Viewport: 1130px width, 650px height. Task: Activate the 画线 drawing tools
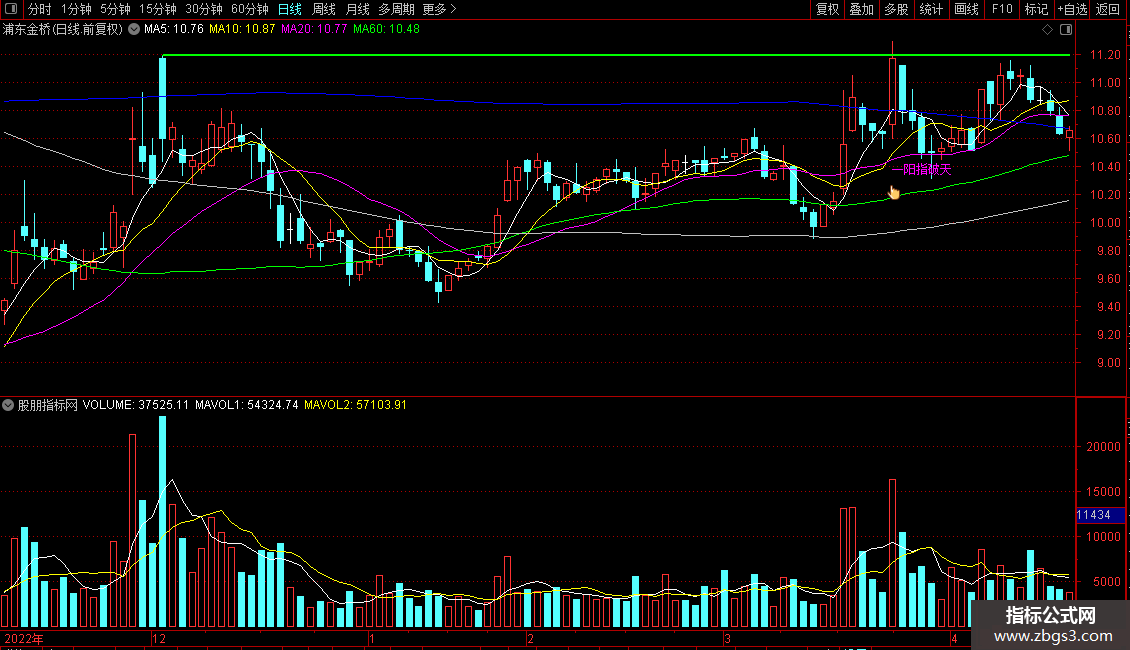click(x=966, y=9)
